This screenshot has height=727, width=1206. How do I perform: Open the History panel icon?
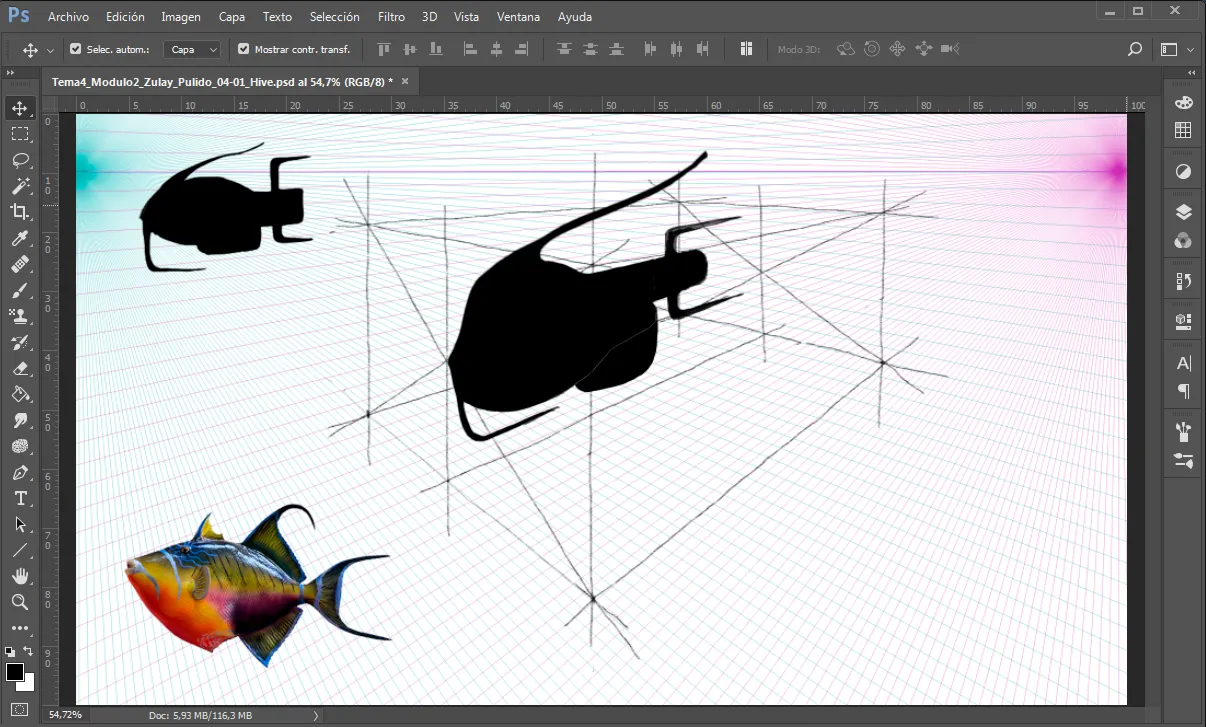pyautogui.click(x=1184, y=282)
